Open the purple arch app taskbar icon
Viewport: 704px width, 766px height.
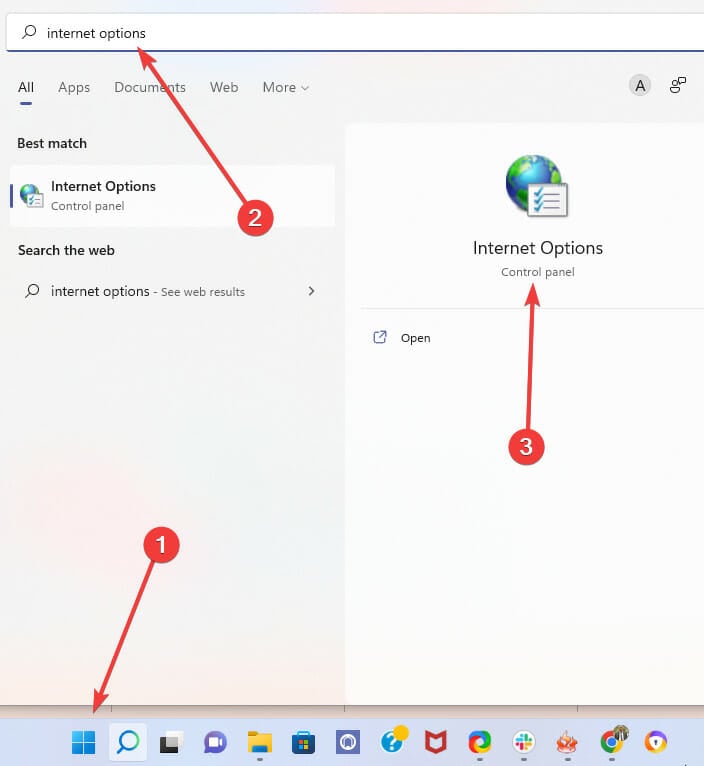click(x=348, y=742)
